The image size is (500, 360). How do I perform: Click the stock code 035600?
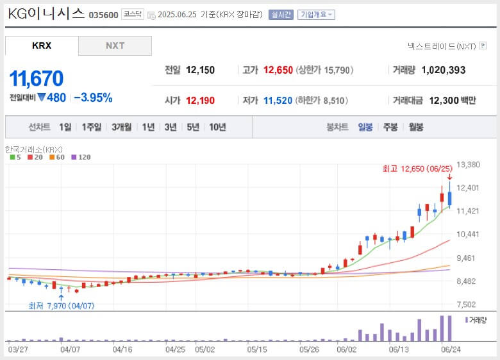[103, 15]
